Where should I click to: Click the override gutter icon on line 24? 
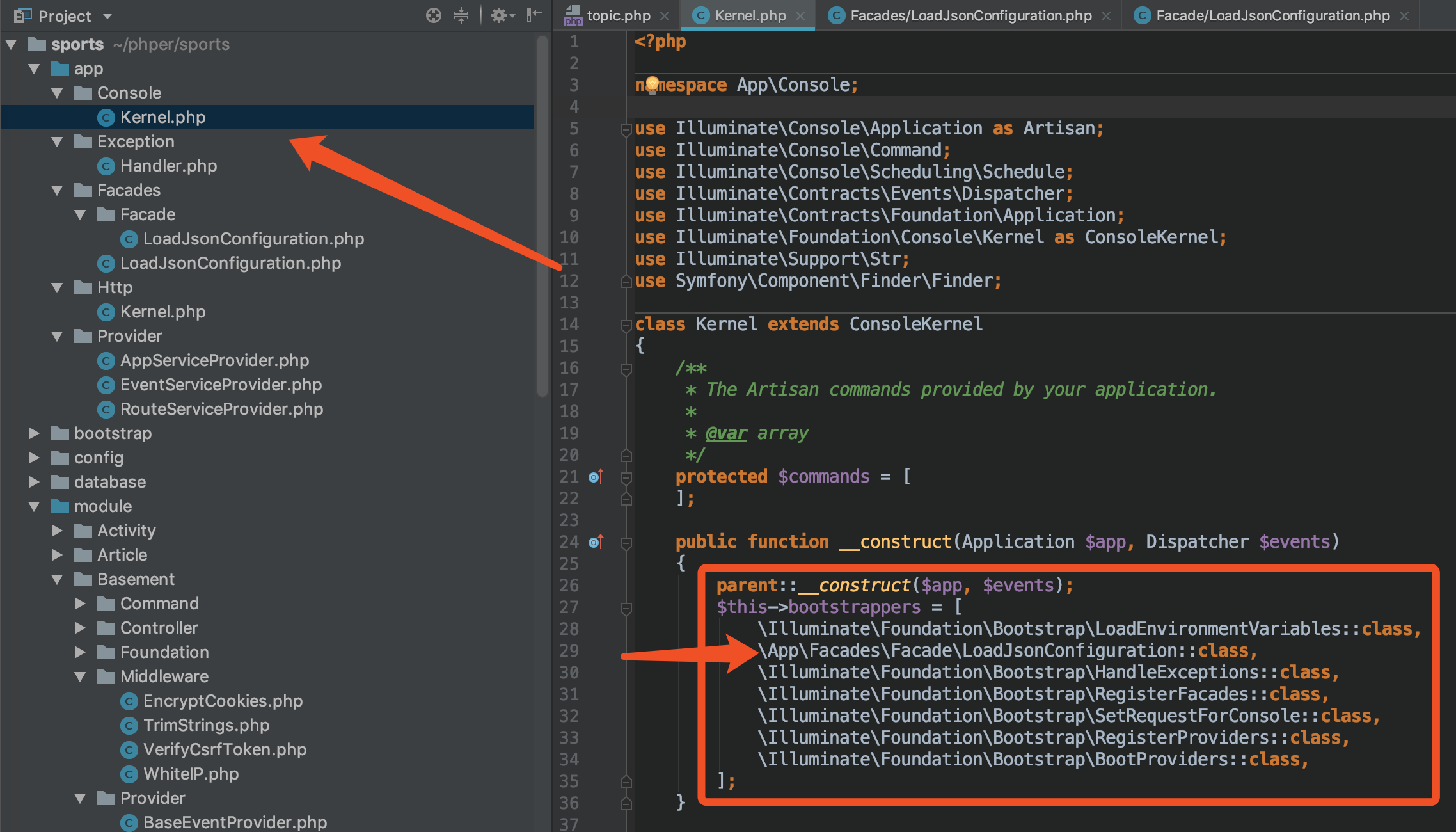(x=596, y=542)
